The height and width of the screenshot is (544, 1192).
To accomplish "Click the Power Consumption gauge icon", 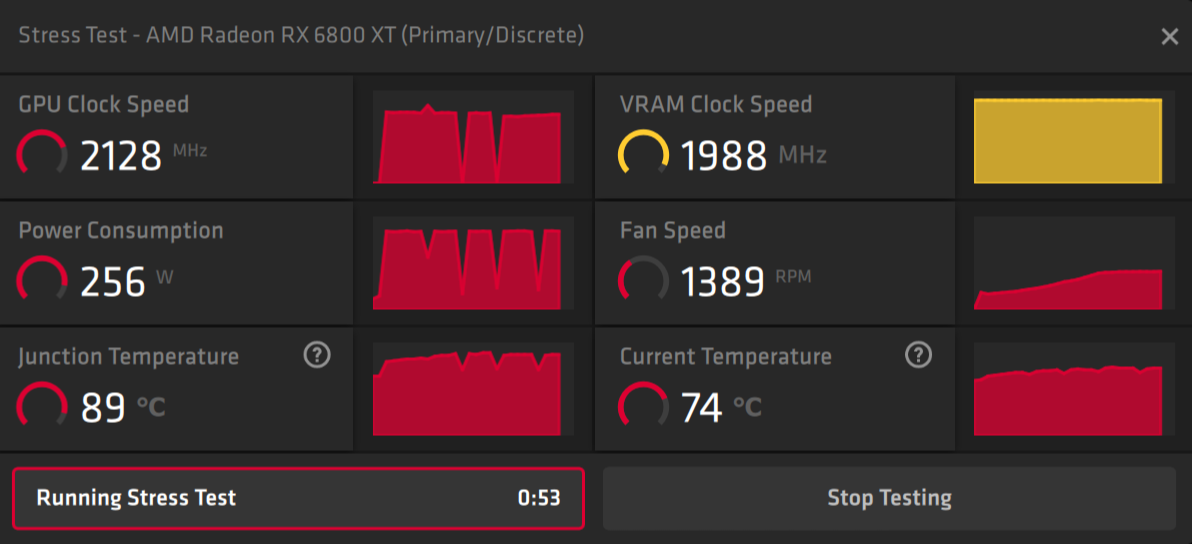I will (43, 280).
